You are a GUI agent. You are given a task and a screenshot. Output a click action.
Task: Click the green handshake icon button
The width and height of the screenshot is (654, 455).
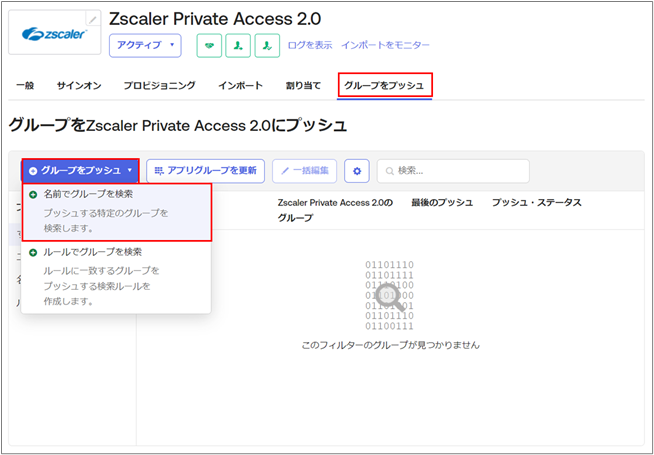point(209,45)
